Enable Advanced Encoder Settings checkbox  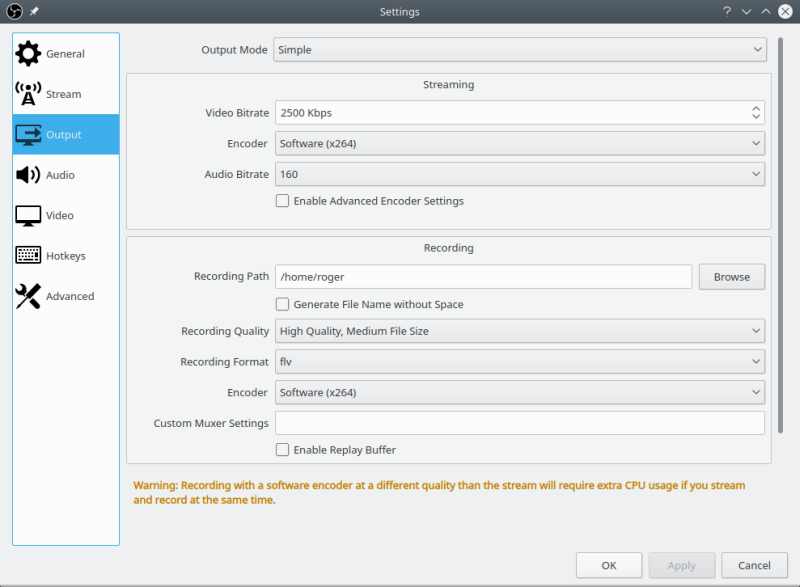283,201
